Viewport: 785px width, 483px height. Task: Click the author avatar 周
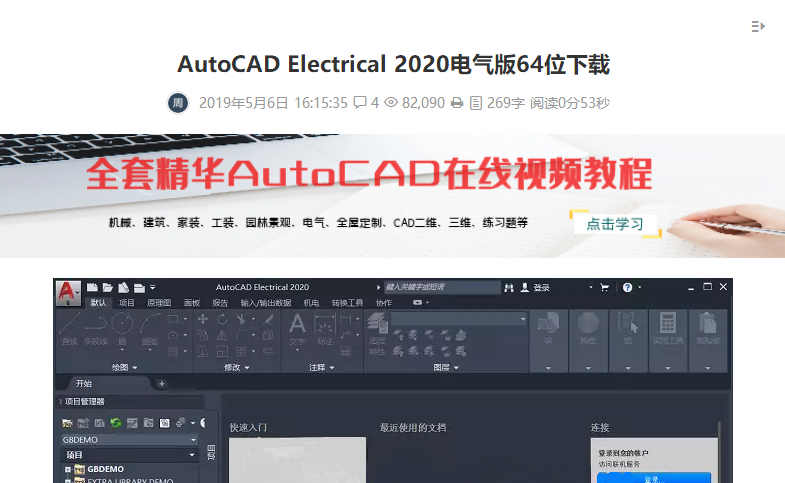pyautogui.click(x=177, y=102)
